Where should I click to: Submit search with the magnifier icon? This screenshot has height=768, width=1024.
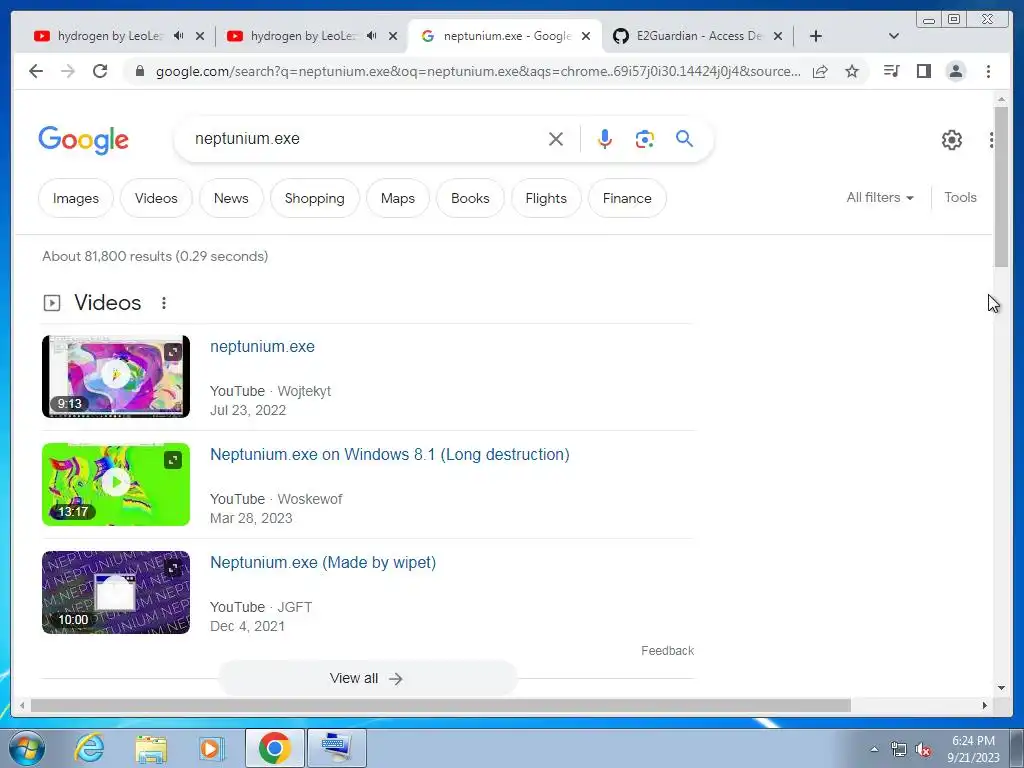click(x=684, y=138)
